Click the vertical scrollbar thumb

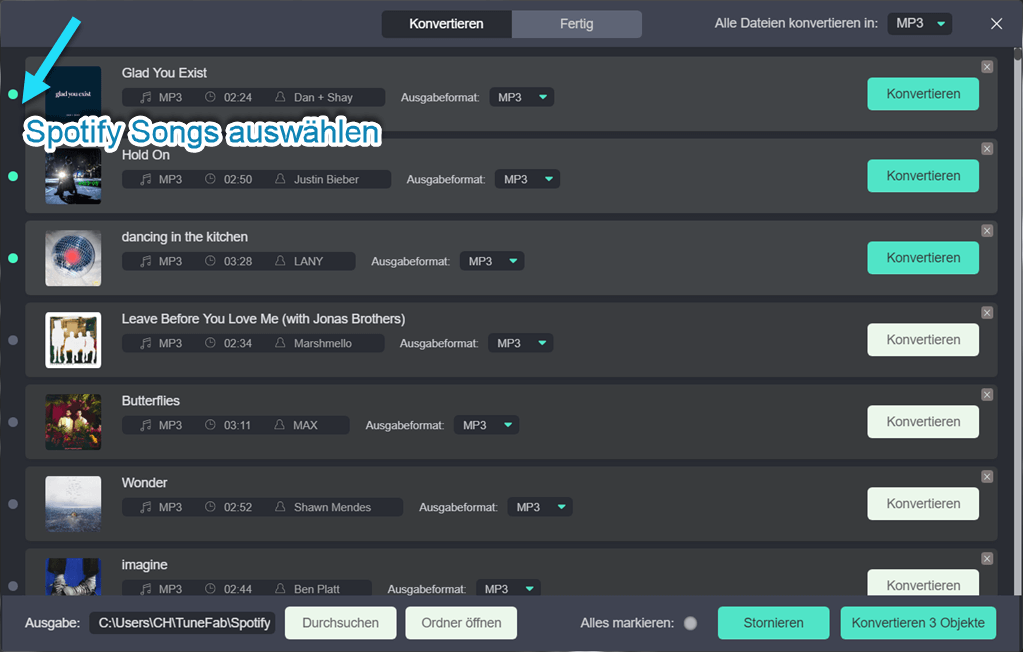click(x=1017, y=55)
